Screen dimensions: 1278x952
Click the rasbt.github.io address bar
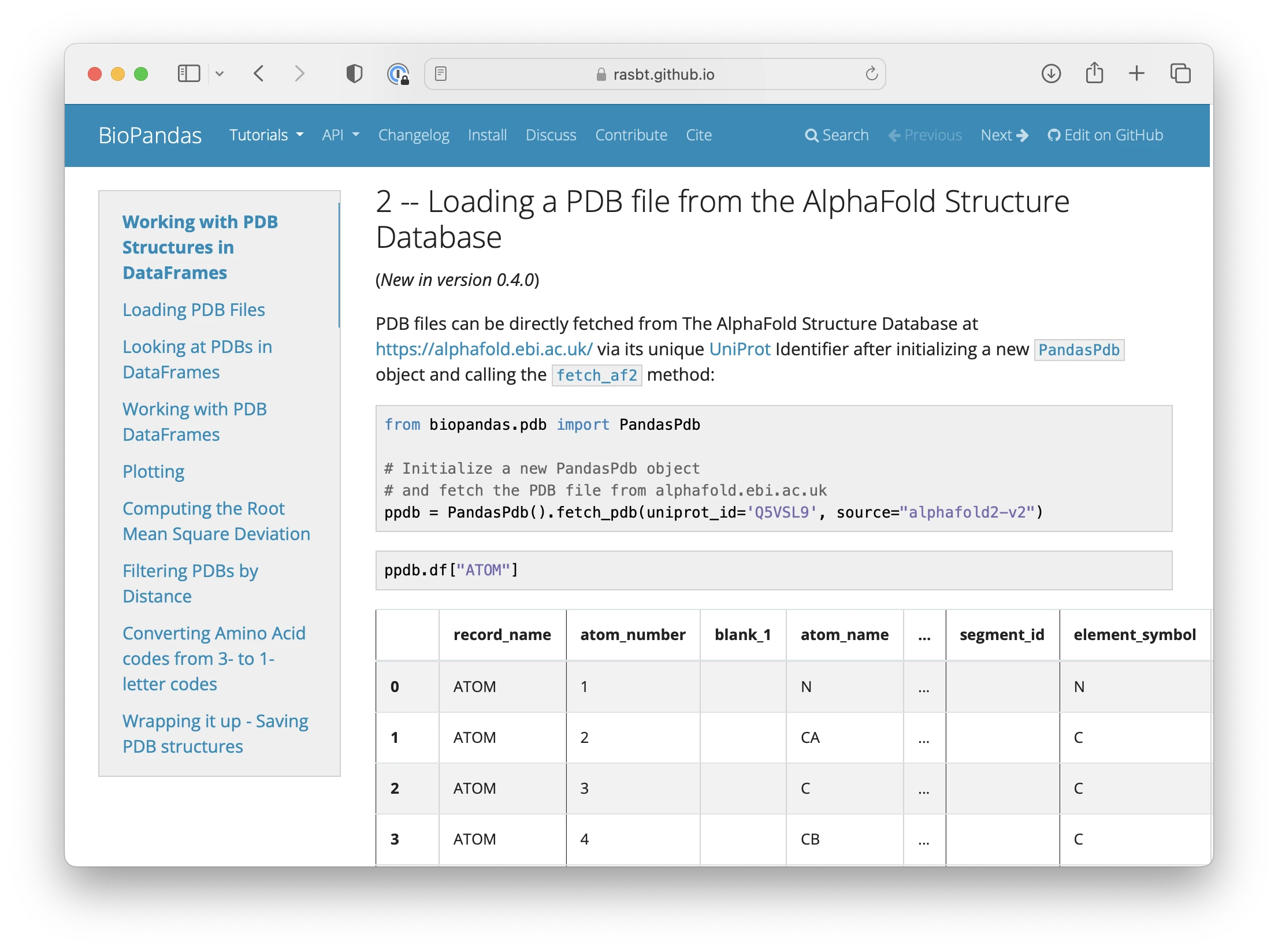[655, 74]
